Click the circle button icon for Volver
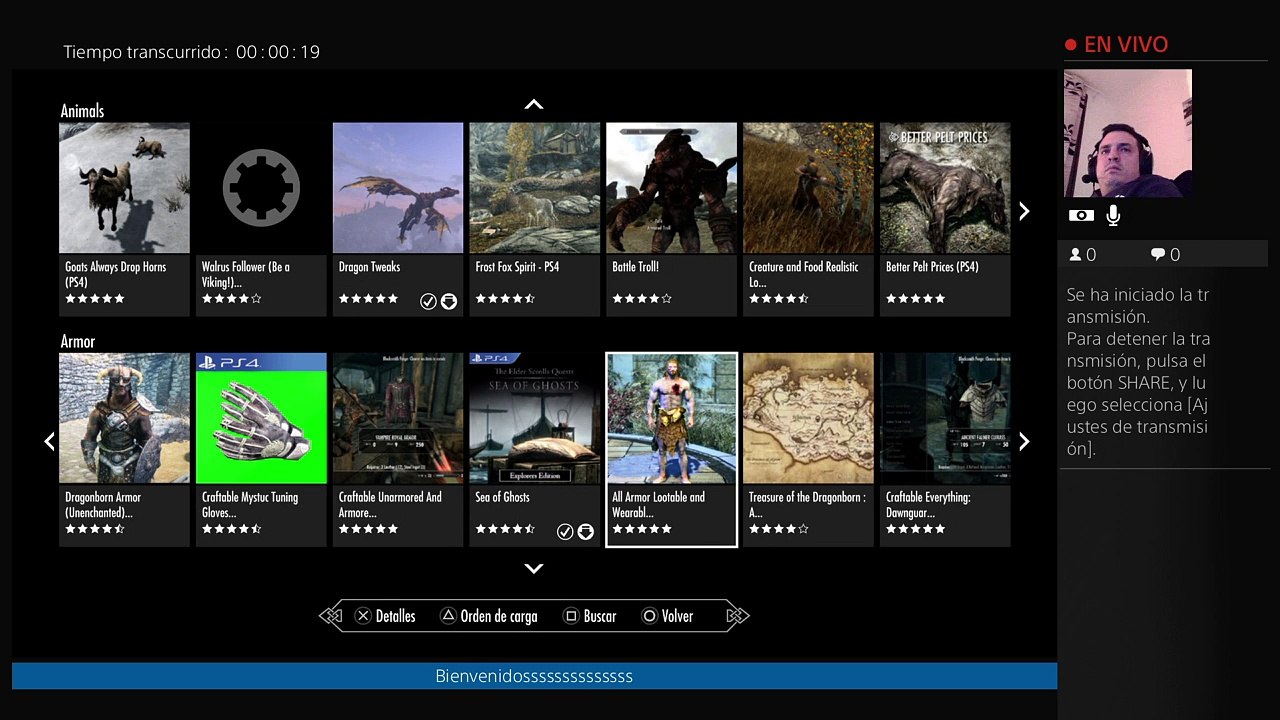The width and height of the screenshot is (1280, 720). 649,616
